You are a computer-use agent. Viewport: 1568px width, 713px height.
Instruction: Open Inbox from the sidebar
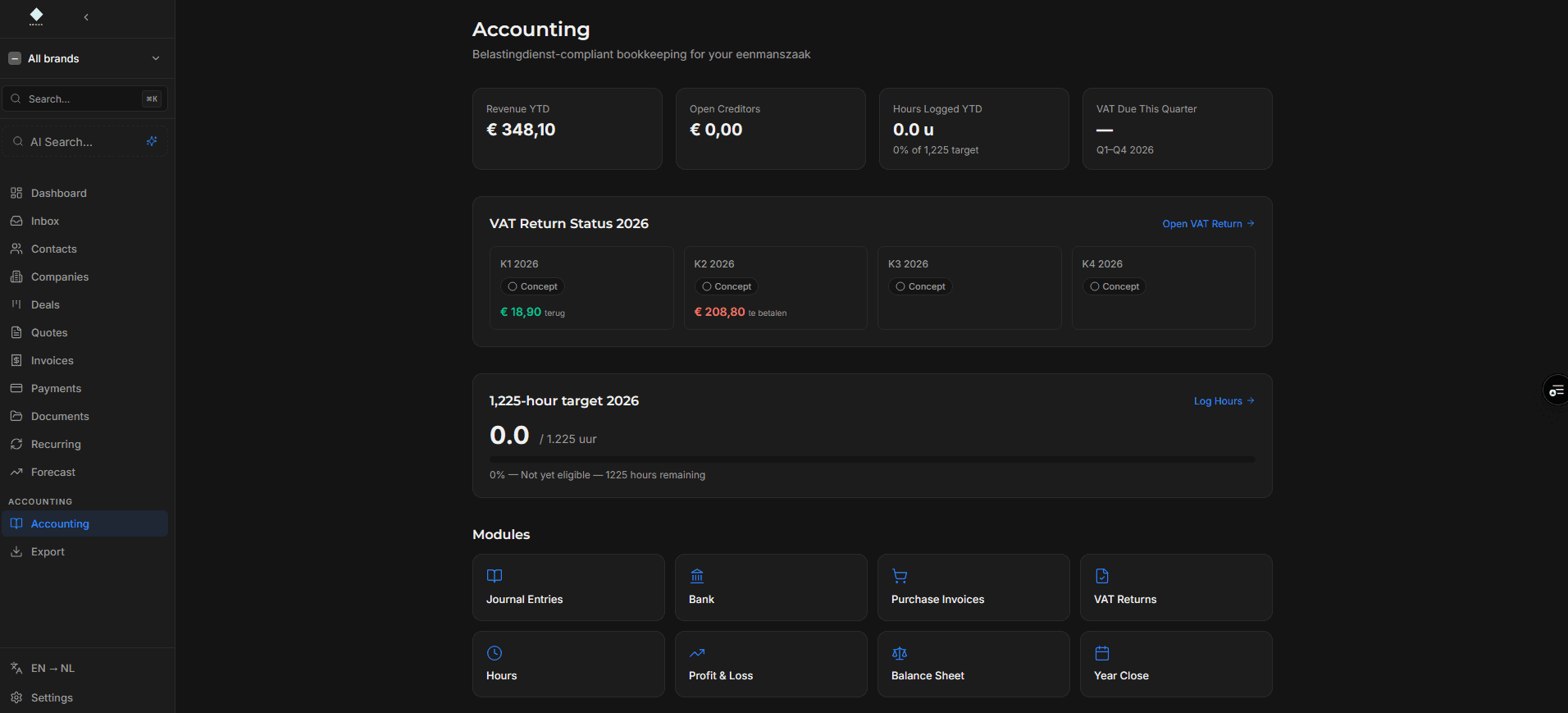[x=84, y=221]
